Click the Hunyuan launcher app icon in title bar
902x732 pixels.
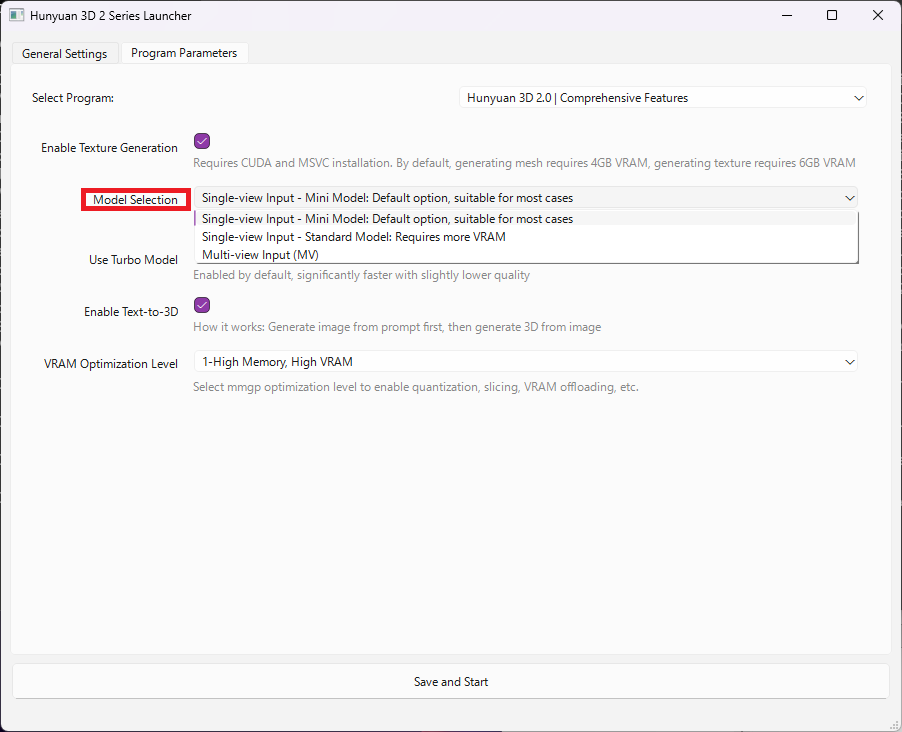click(x=16, y=16)
